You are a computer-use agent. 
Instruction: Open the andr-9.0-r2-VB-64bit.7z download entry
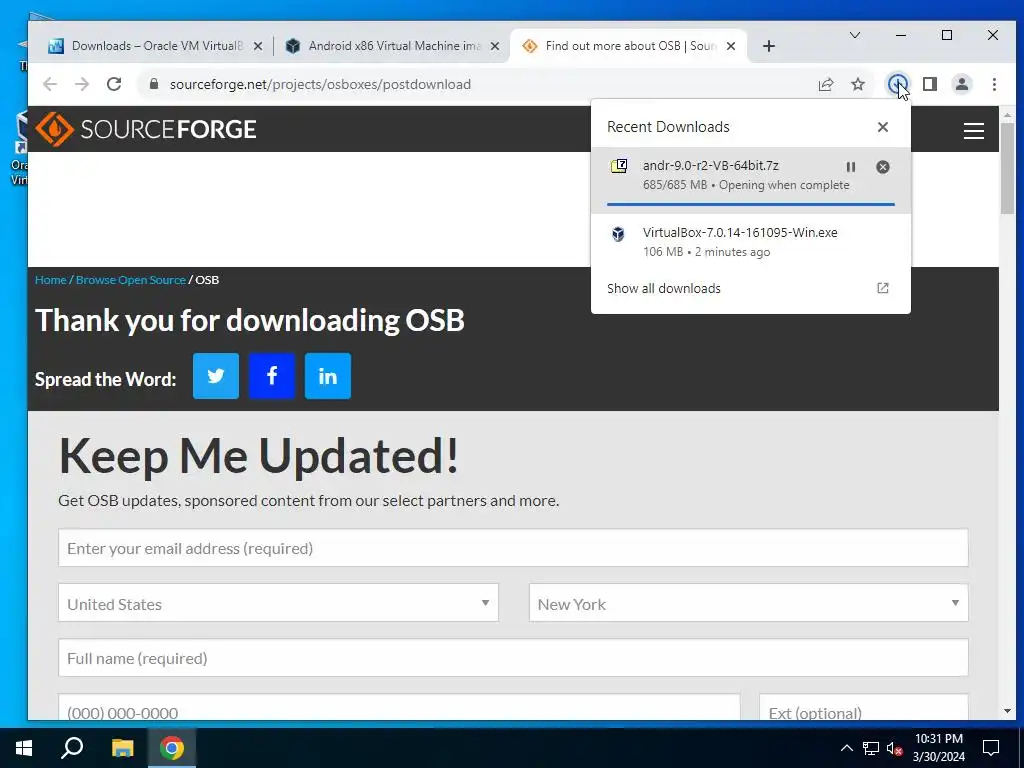(750, 180)
